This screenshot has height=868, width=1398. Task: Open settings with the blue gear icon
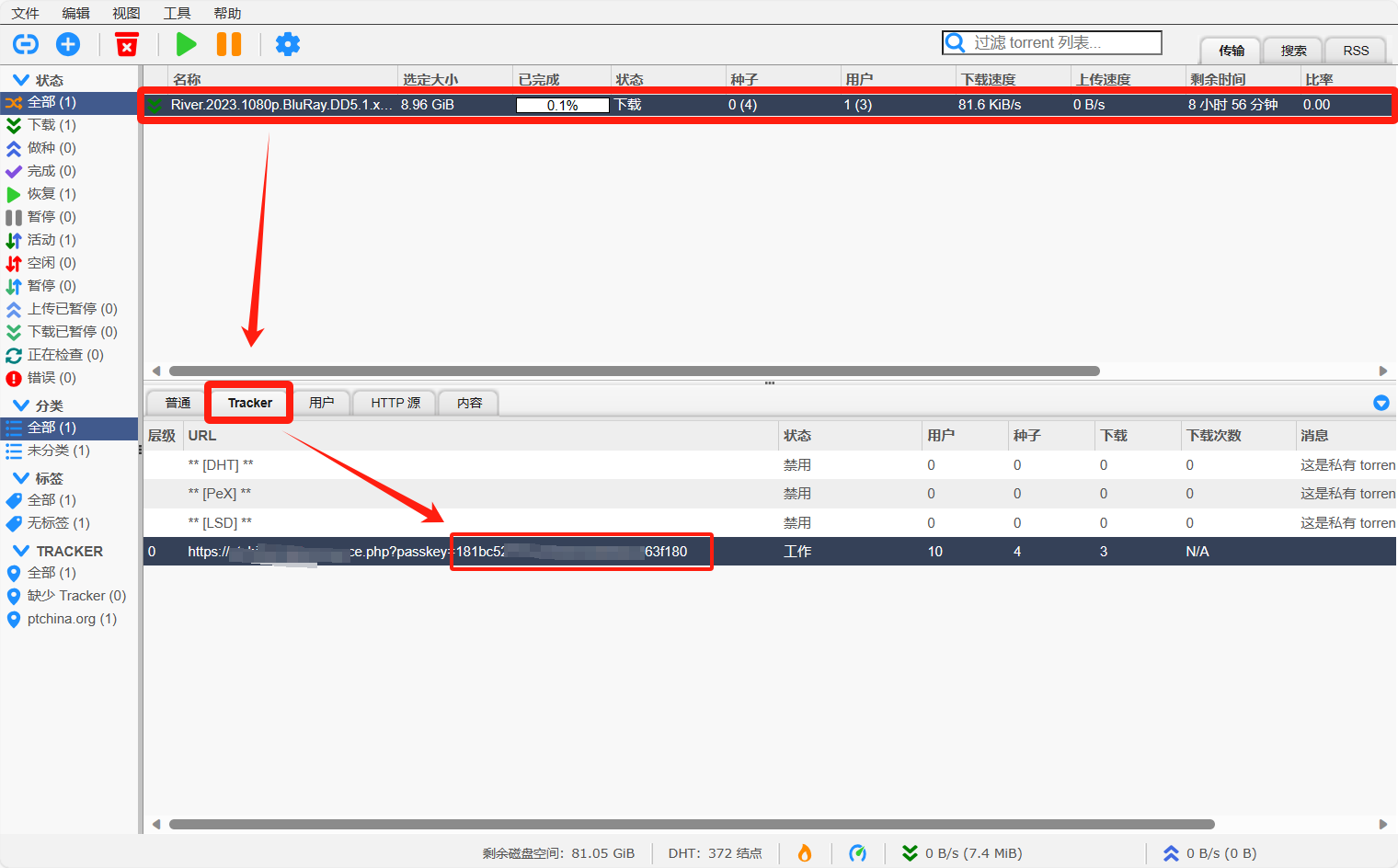pyautogui.click(x=288, y=44)
